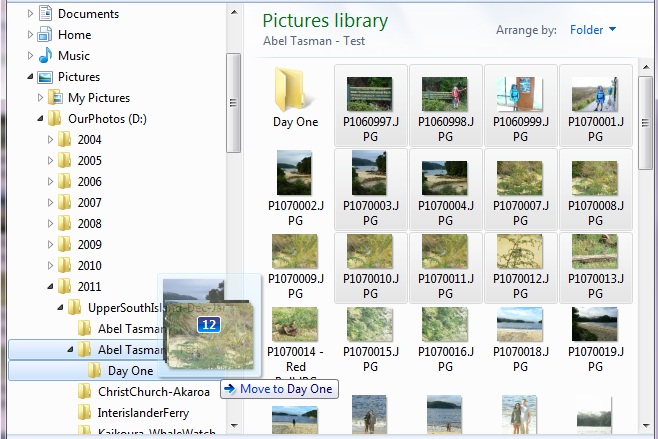Collapse the Pictures tree node

point(30,77)
